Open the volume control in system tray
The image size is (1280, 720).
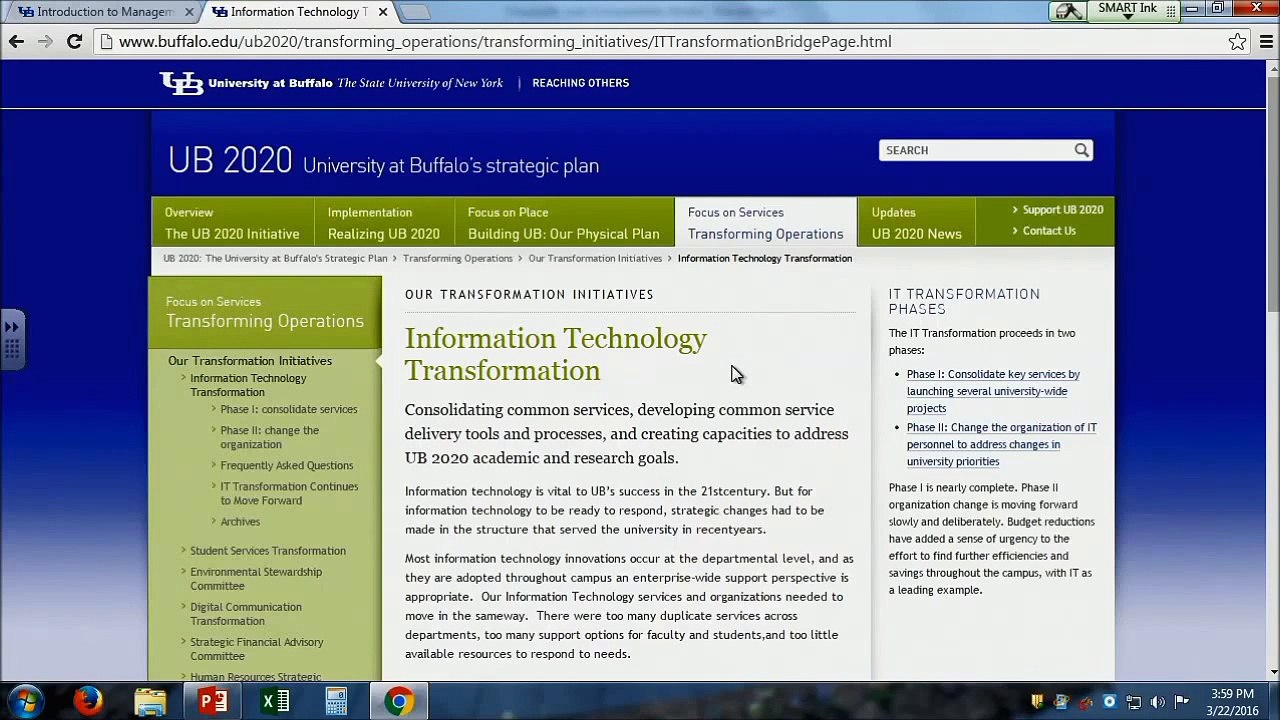click(1158, 702)
